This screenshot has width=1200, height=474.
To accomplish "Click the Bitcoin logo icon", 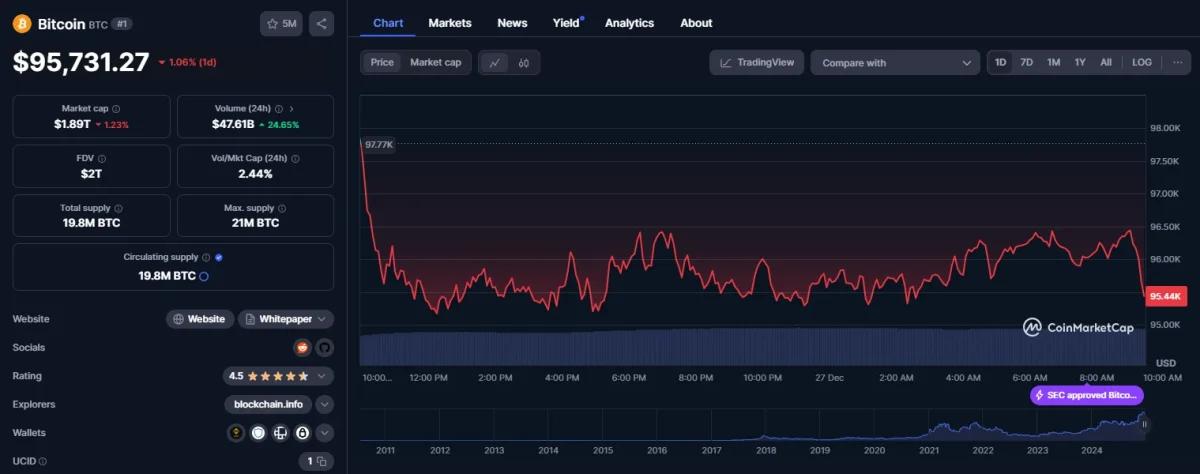I will [23, 23].
